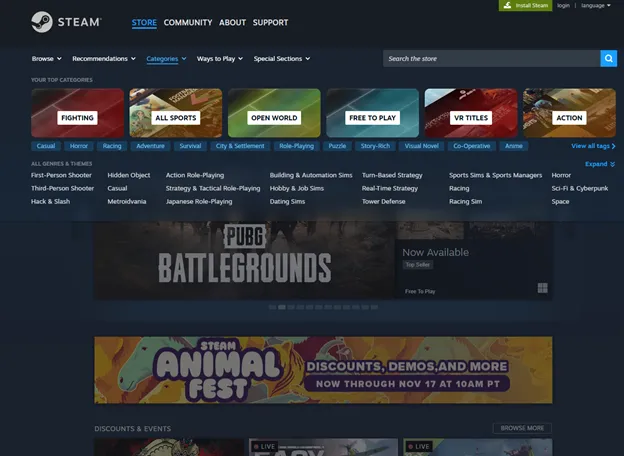
Task: Open Building & Automation Sims genre
Action: pyautogui.click(x=311, y=175)
